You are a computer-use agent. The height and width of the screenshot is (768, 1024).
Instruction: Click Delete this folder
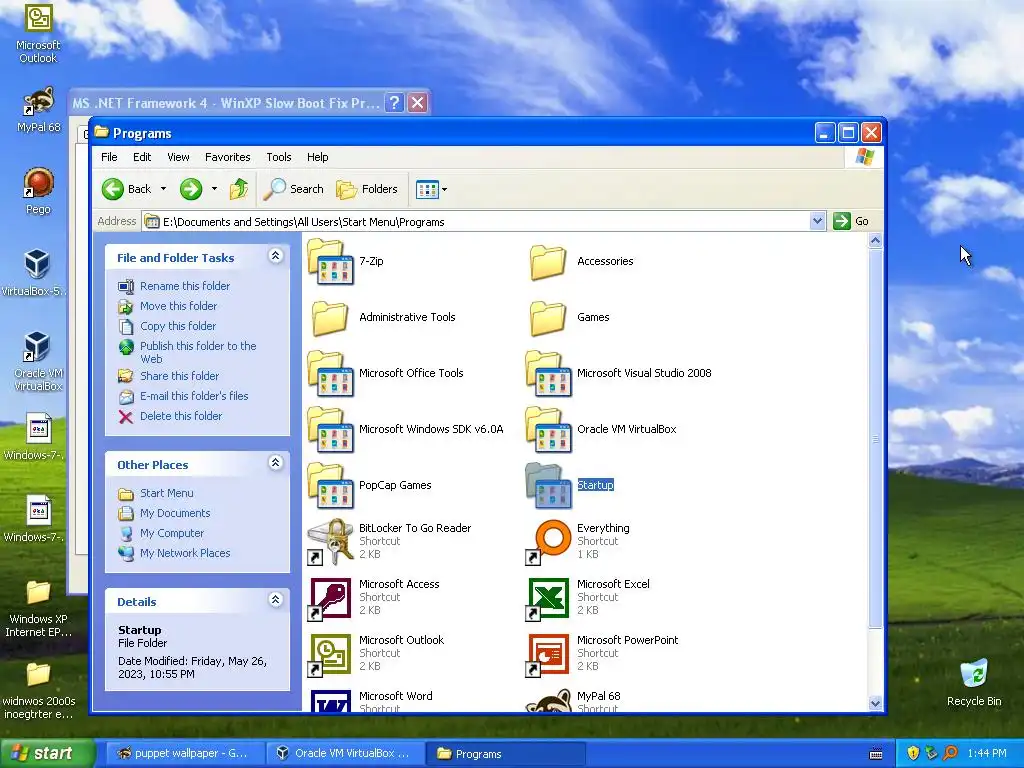point(181,416)
